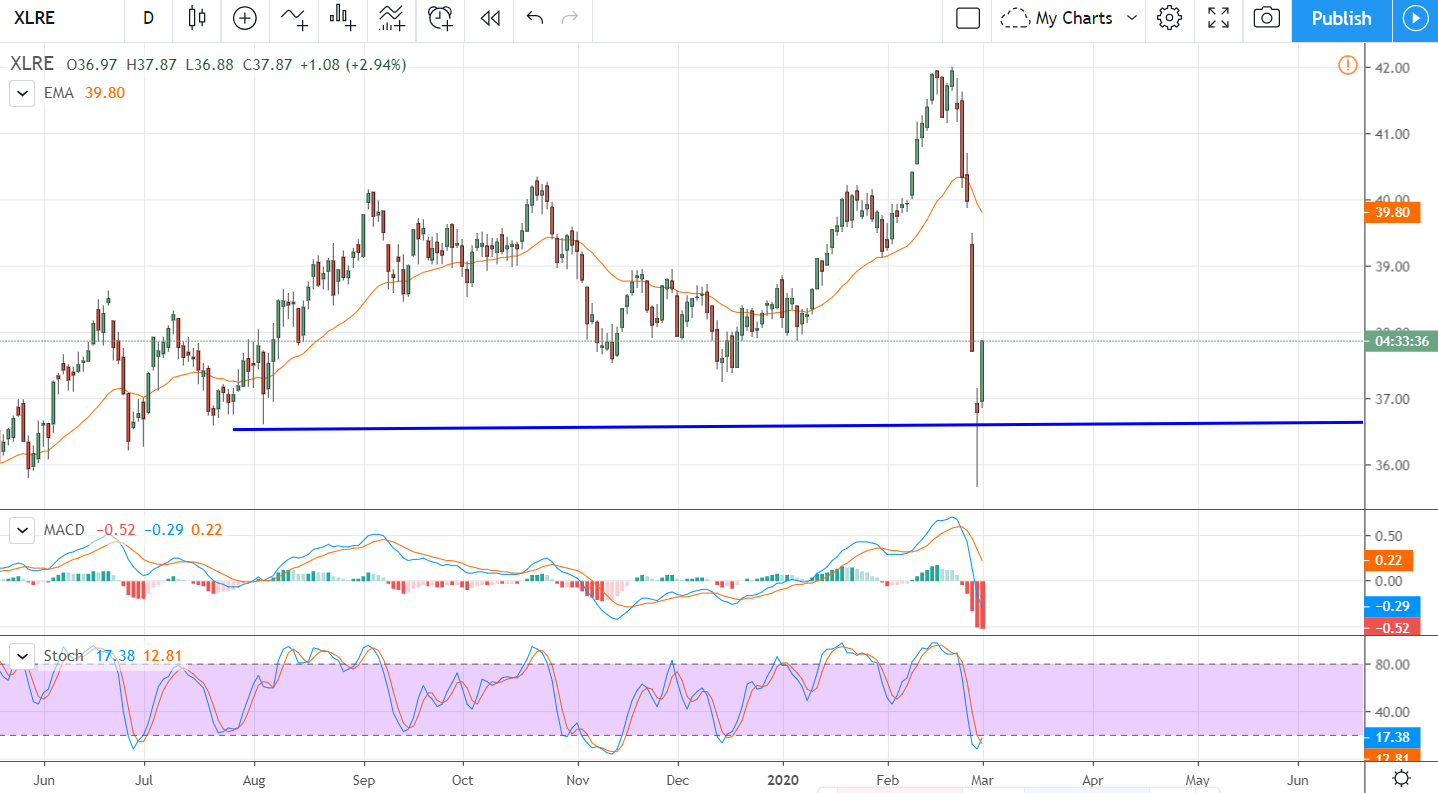Undo the last chart action
1438x793 pixels.
pyautogui.click(x=534, y=18)
